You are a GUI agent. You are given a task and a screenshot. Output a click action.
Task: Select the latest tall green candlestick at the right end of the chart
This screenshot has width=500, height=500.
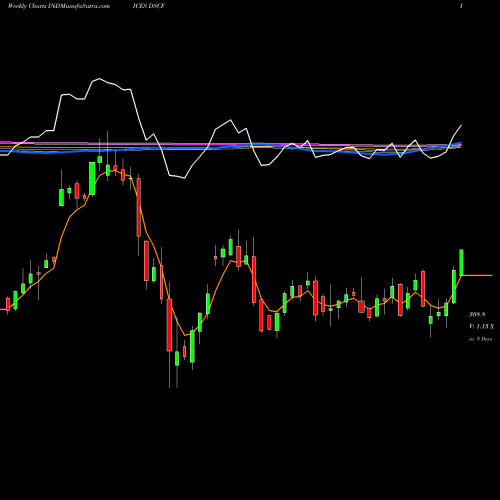click(462, 262)
